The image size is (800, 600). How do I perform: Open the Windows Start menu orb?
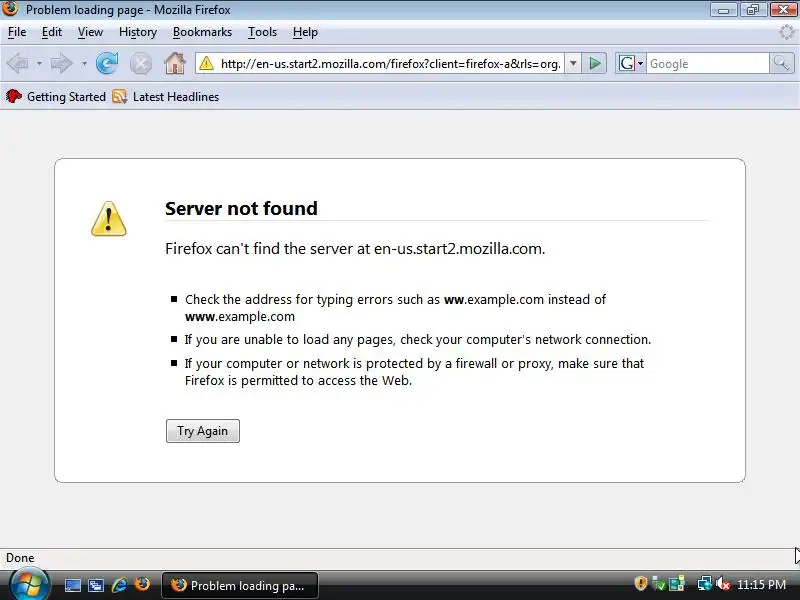coord(29,585)
